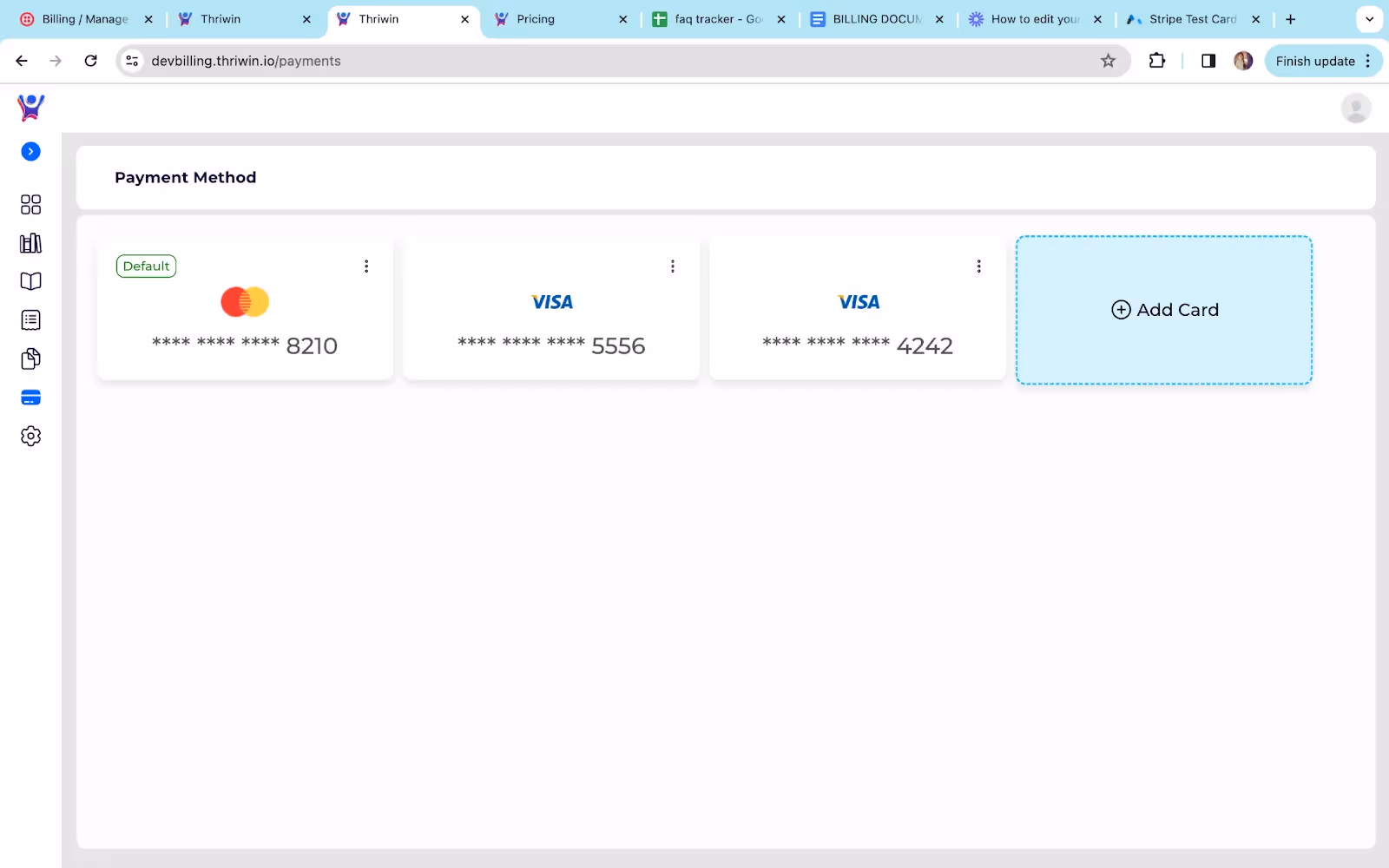Click the Thriwin logo in the header
Screen dimensions: 1389x868
point(30,108)
